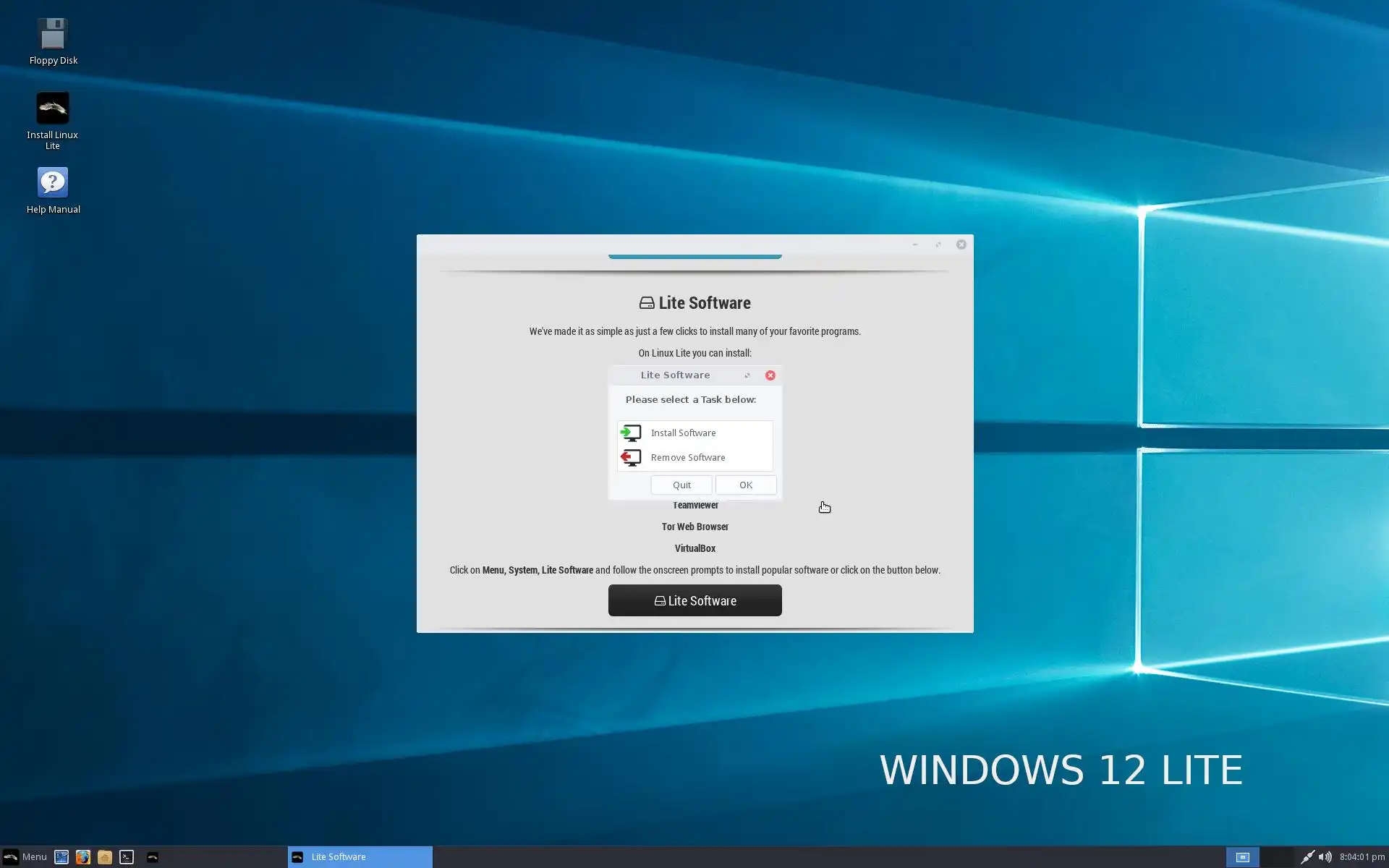Select the Remove Software task
The height and width of the screenshot is (868, 1389).
pyautogui.click(x=687, y=457)
